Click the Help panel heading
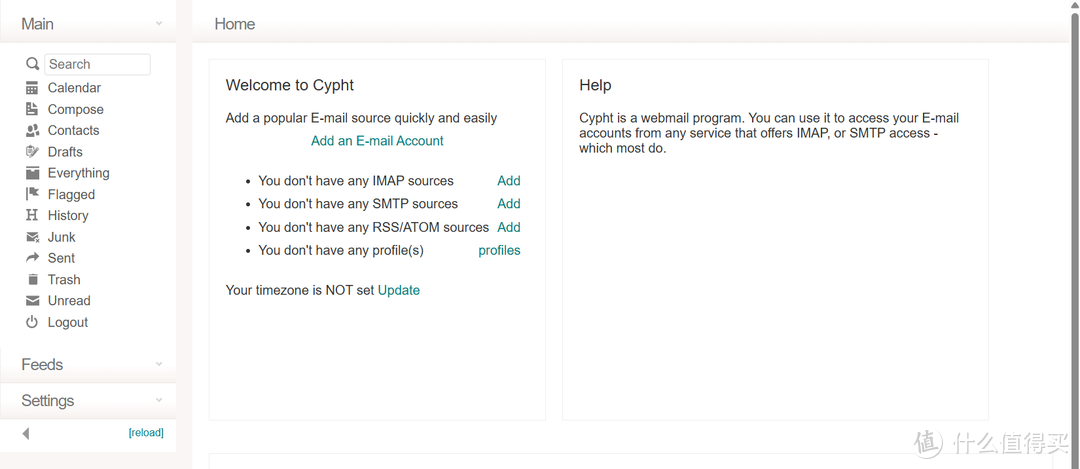This screenshot has width=1080, height=469. point(595,85)
